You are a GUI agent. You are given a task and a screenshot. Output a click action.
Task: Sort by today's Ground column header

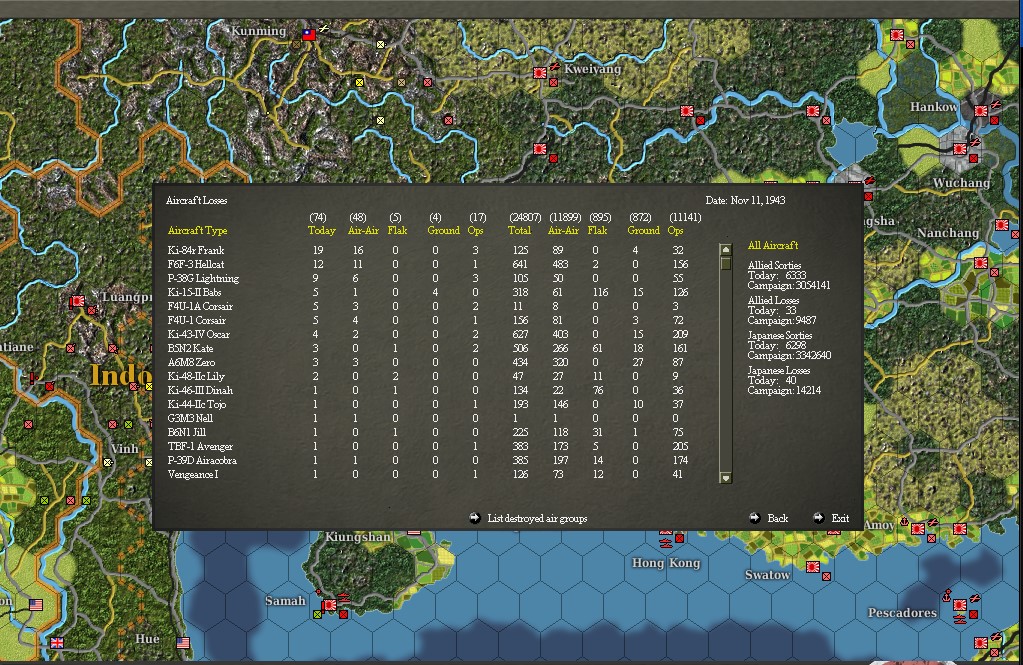tap(444, 230)
